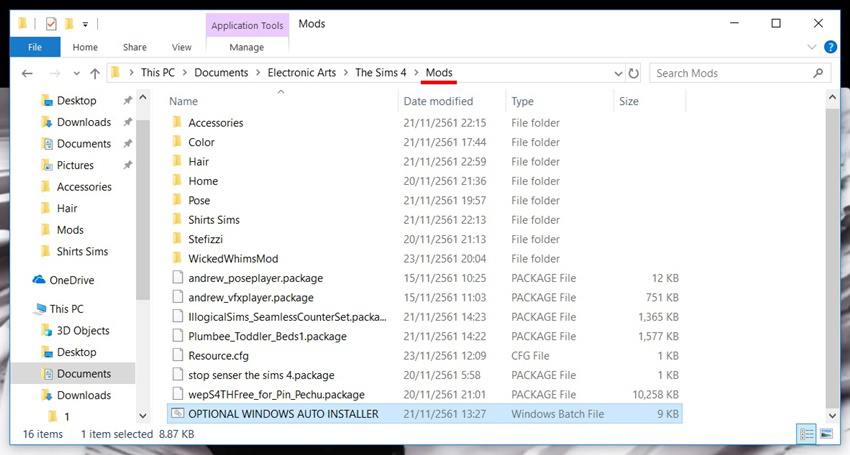Open Desktop in Quick access sidebar
The image size is (850, 455).
[x=76, y=100]
